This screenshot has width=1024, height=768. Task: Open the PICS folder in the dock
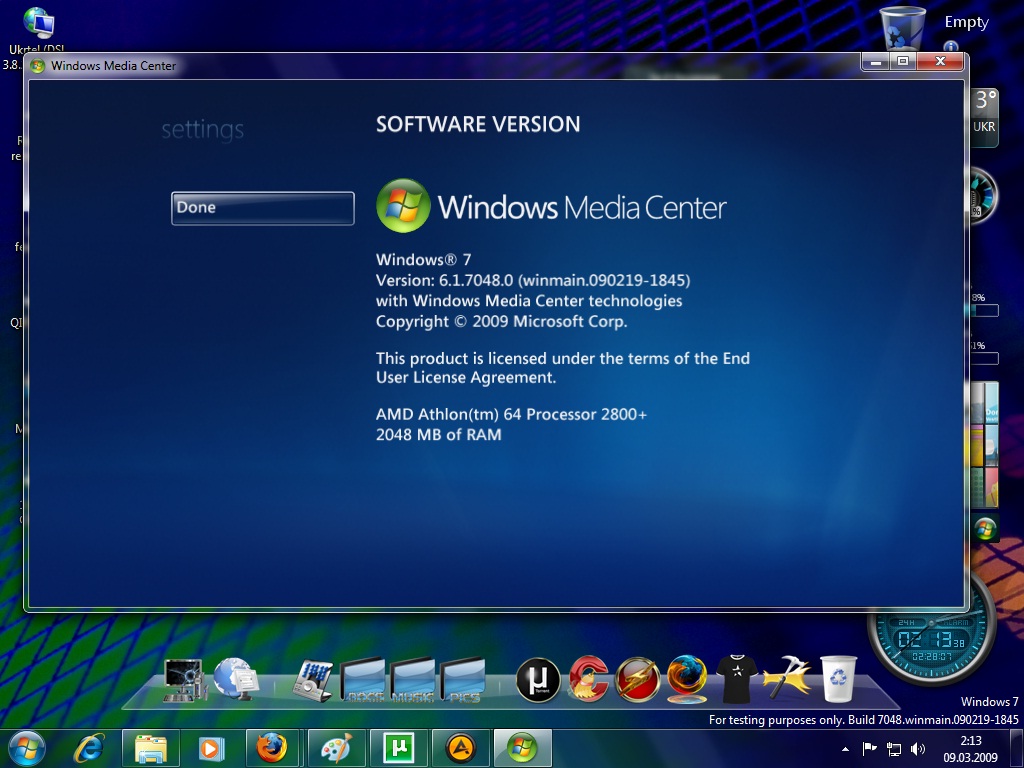[463, 680]
